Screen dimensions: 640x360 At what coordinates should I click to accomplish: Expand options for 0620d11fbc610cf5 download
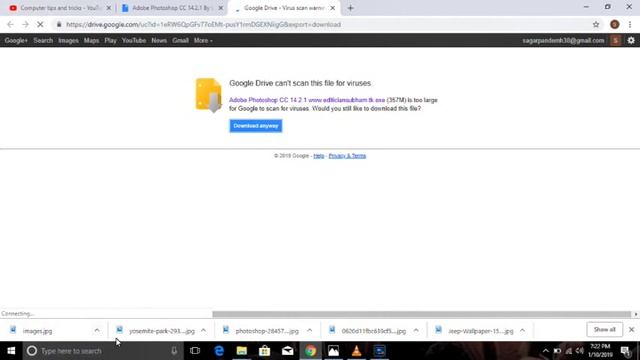(x=416, y=331)
